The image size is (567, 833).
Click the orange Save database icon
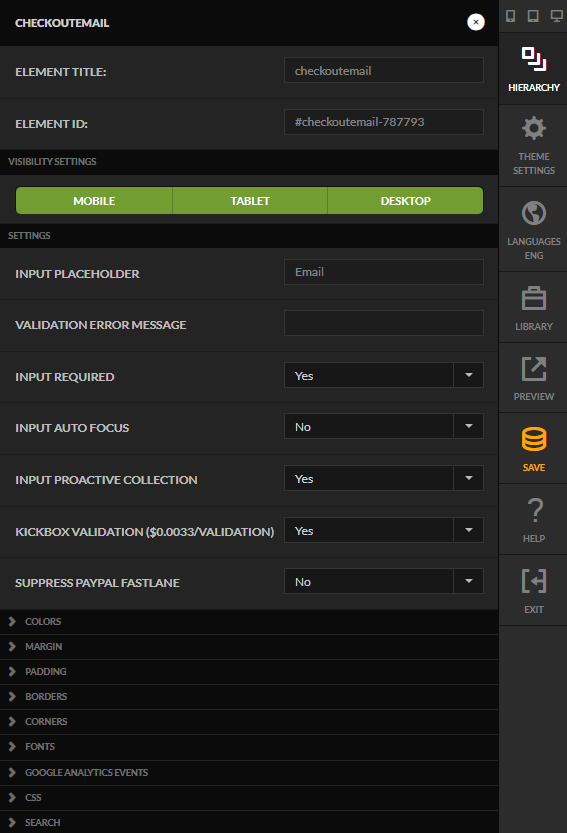click(x=534, y=439)
